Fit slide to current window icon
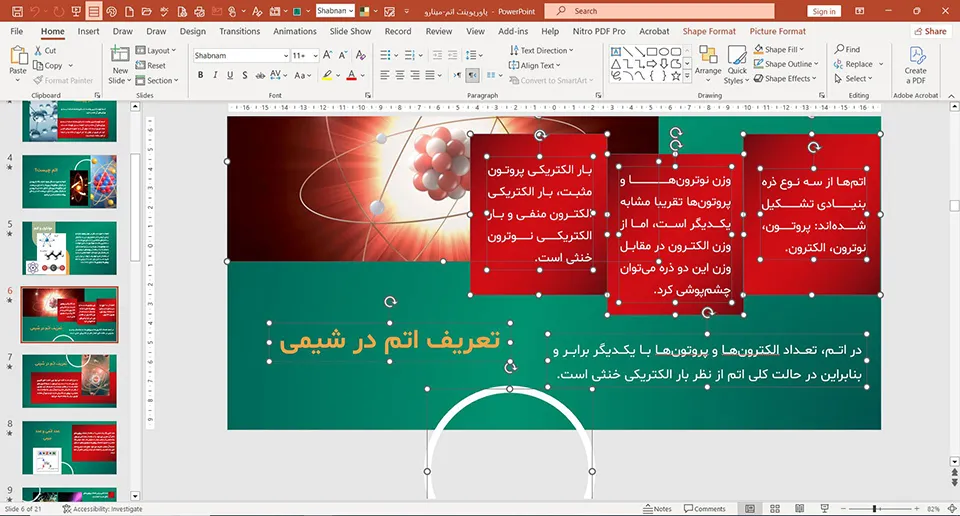Viewport: 960px width, 516px height. coord(951,509)
